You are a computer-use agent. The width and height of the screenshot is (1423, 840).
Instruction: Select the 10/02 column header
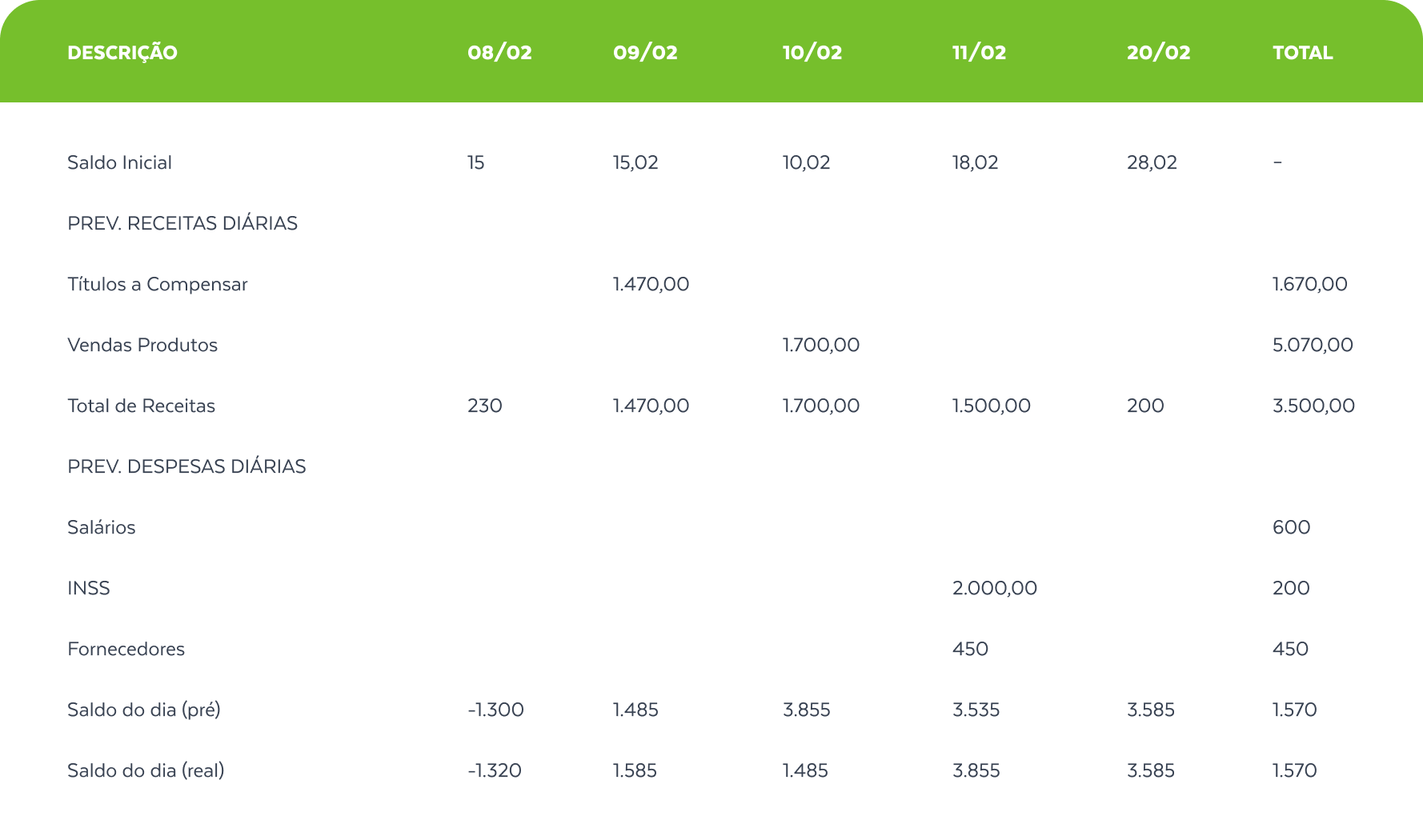(812, 53)
